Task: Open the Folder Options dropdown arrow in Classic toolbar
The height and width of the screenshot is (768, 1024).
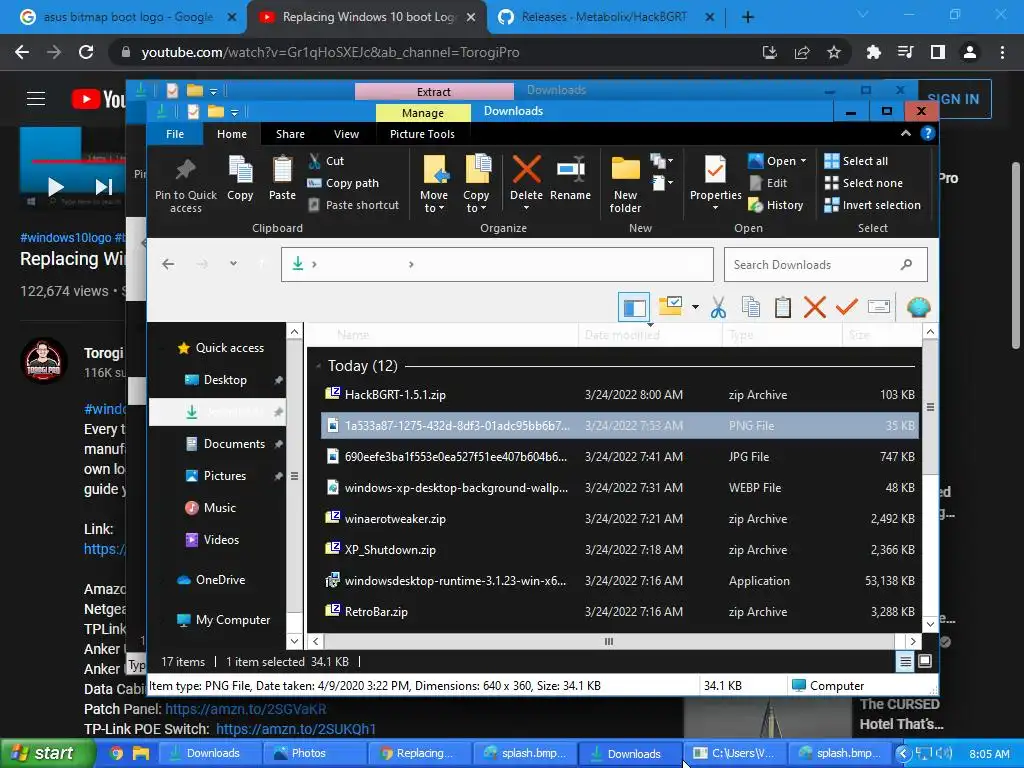Action: pos(696,306)
